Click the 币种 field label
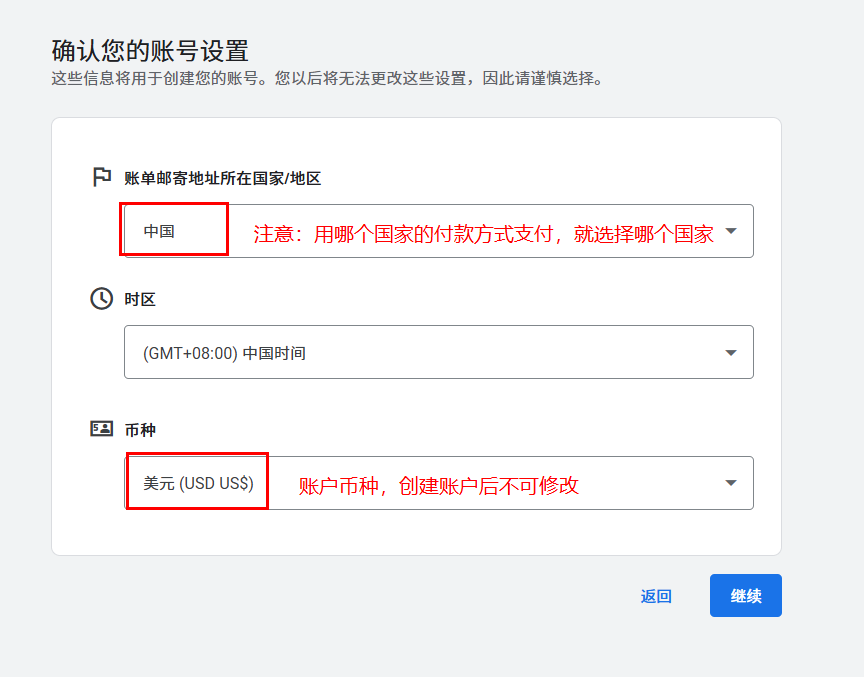The height and width of the screenshot is (677, 864). point(140,430)
